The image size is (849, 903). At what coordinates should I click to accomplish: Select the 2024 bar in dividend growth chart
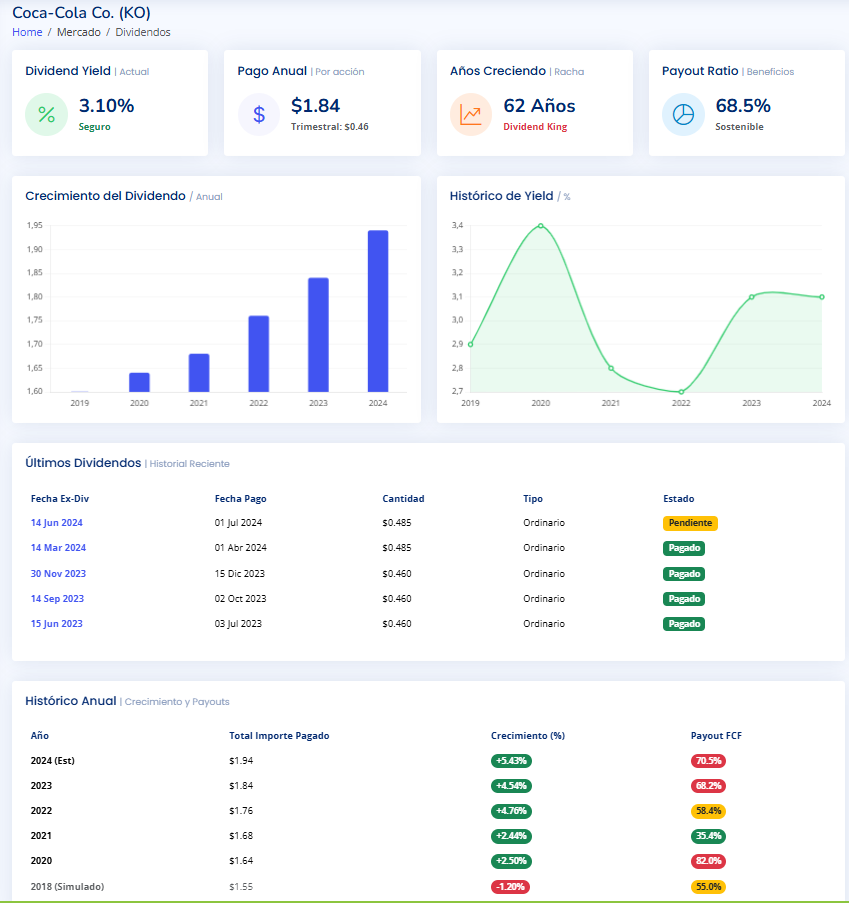coord(378,311)
